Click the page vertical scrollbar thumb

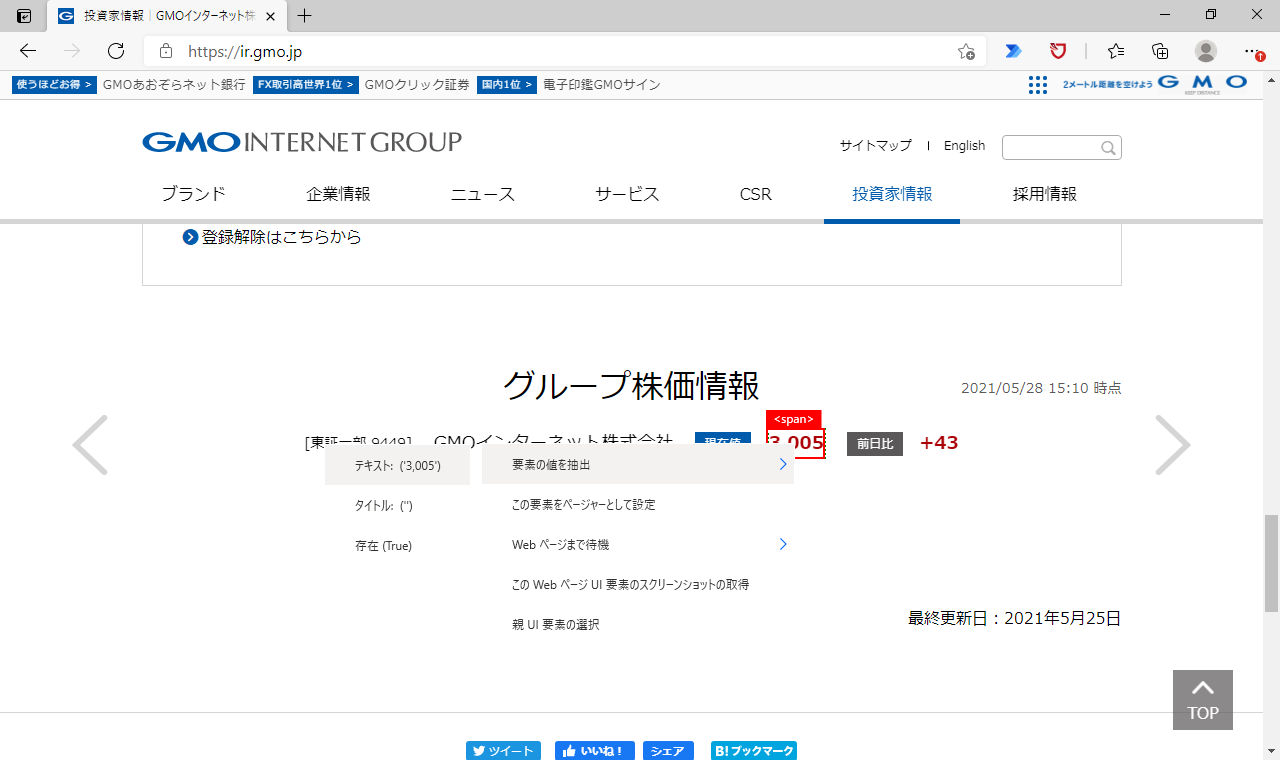(1271, 563)
